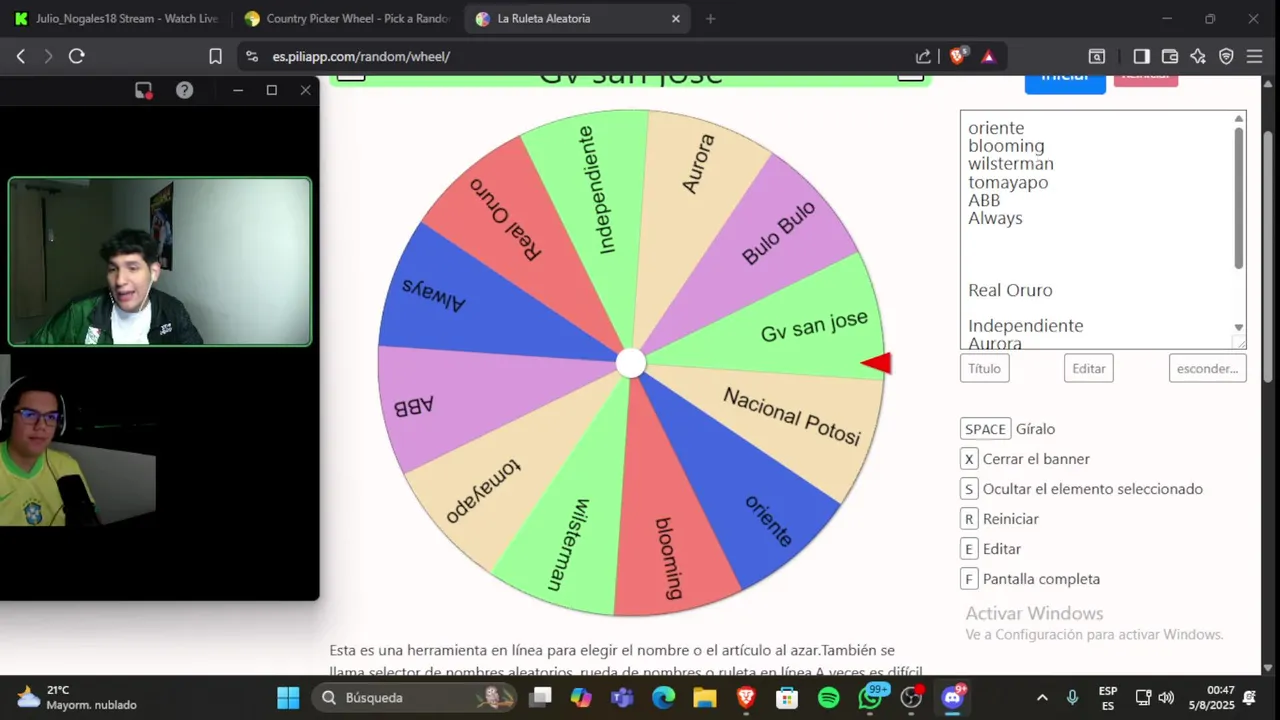The height and width of the screenshot is (720, 1280).
Task: Open the Leo AI sparkle icon
Action: 1198,57
